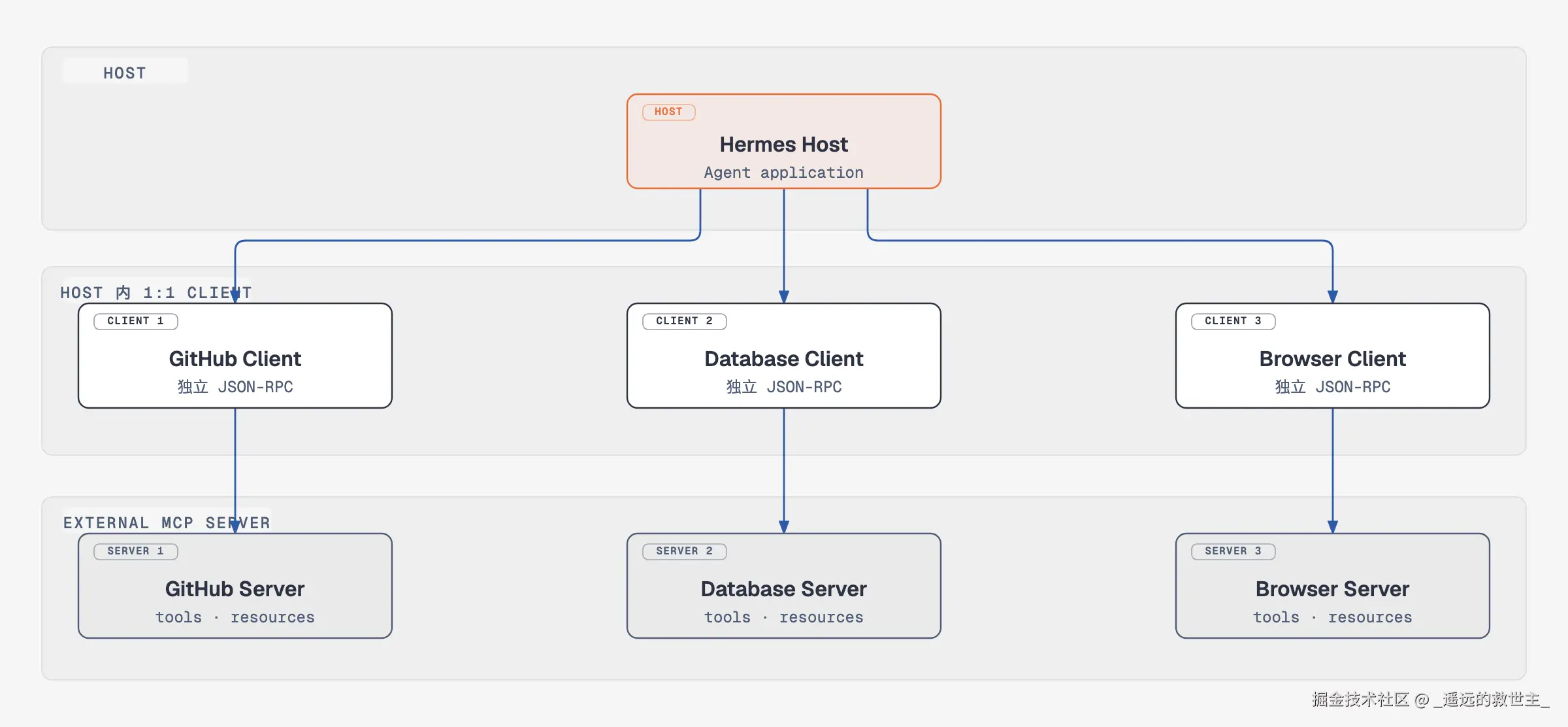Screen dimensions: 1568x727
Task: Click the gray HOST section label
Action: 124,73
